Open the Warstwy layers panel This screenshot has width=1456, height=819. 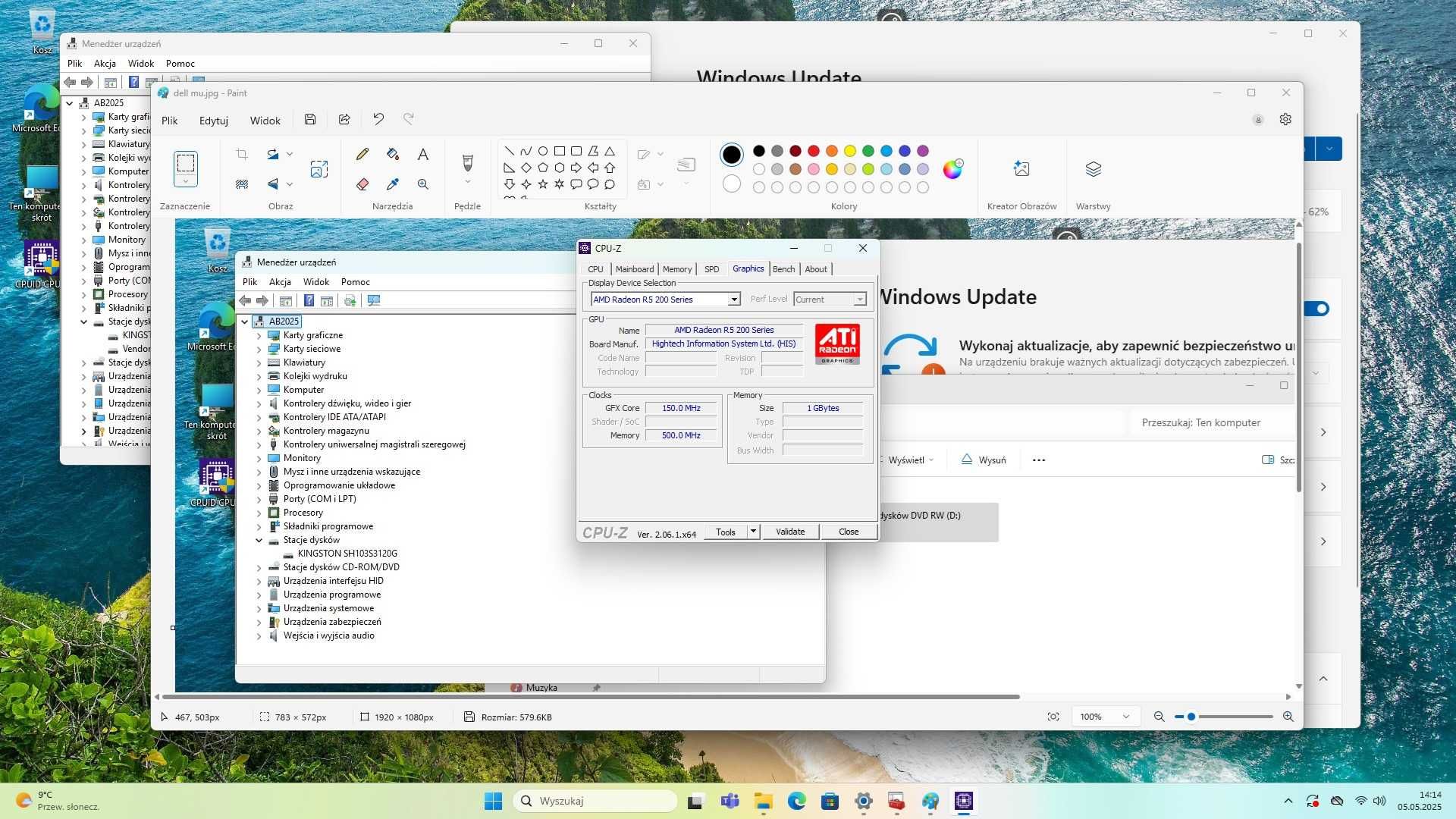pyautogui.click(x=1093, y=169)
